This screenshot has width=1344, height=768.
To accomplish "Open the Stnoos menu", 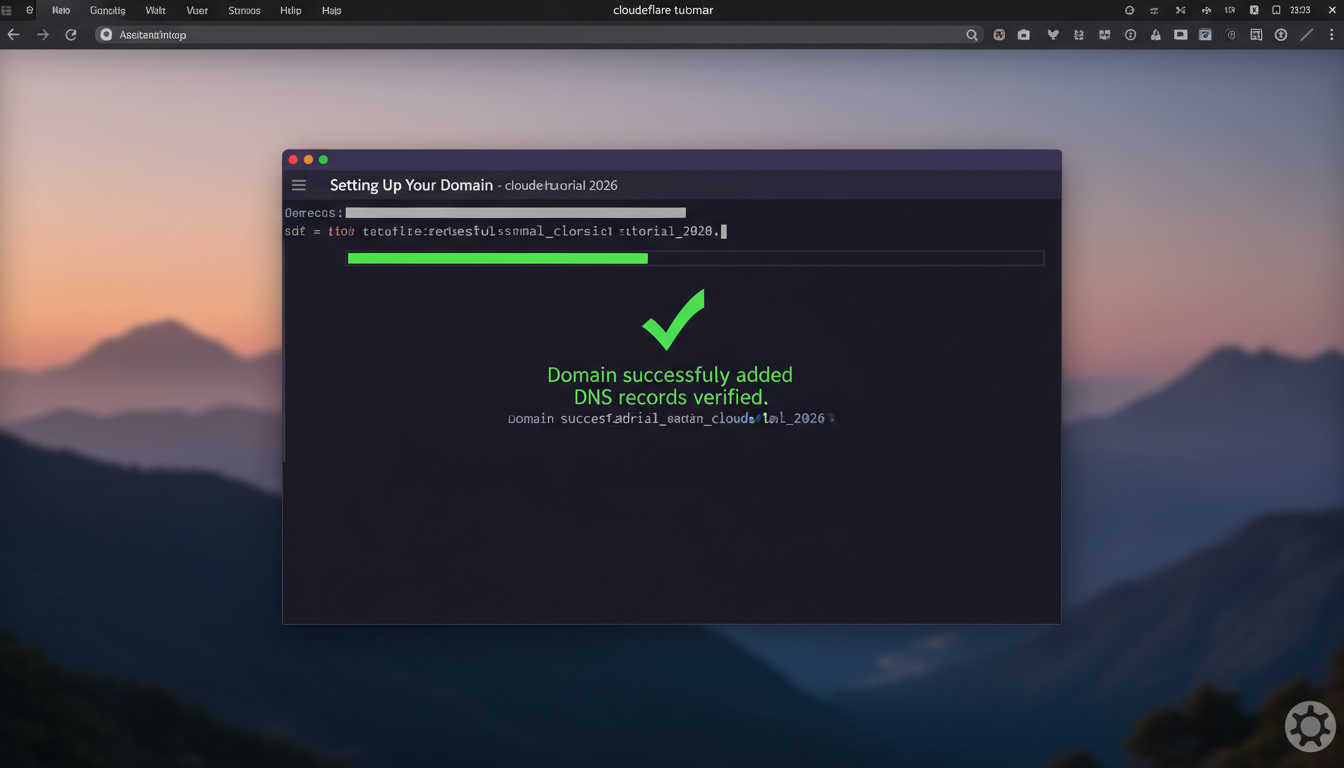I will (x=244, y=10).
